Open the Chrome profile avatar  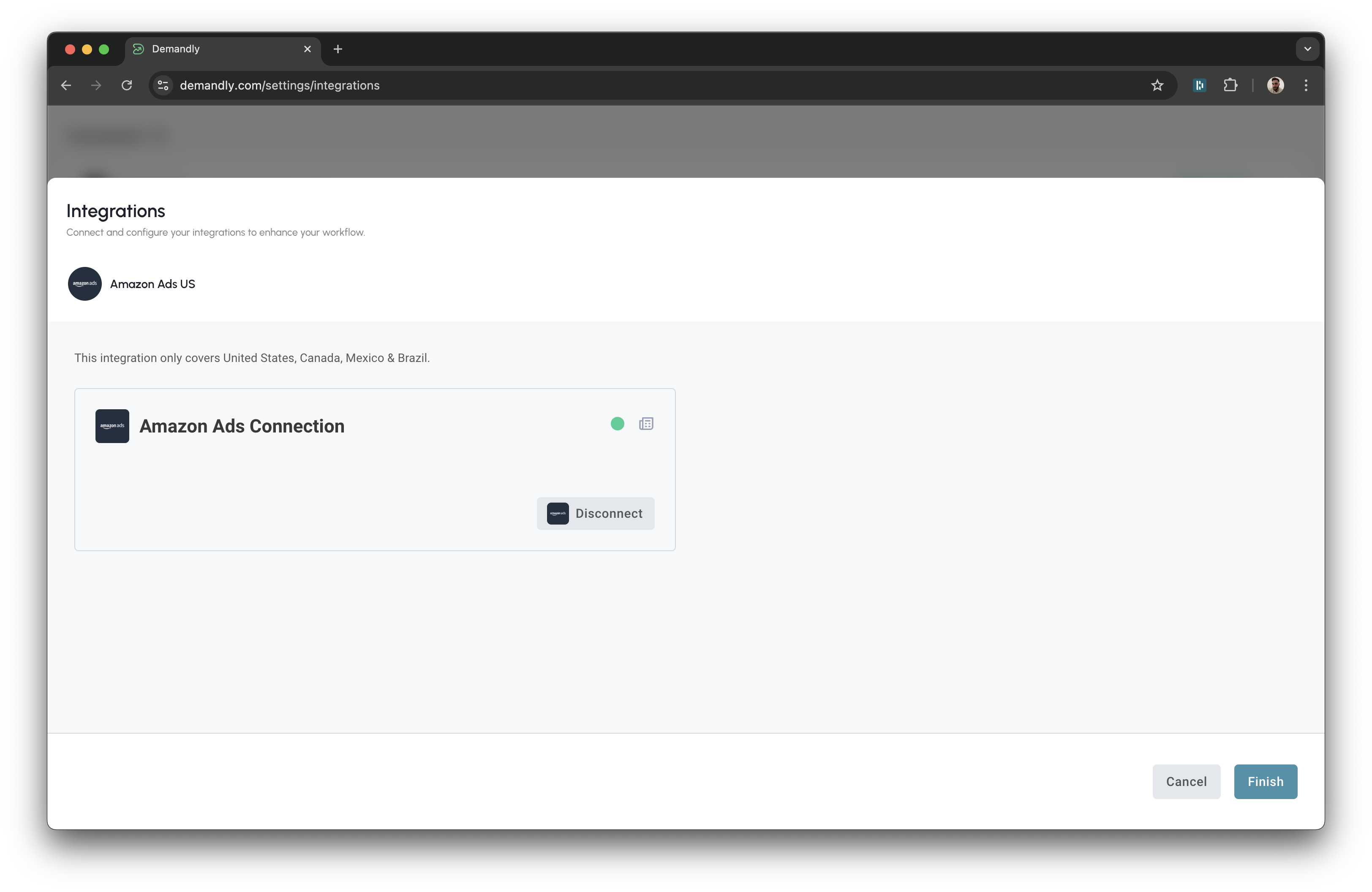click(x=1276, y=85)
